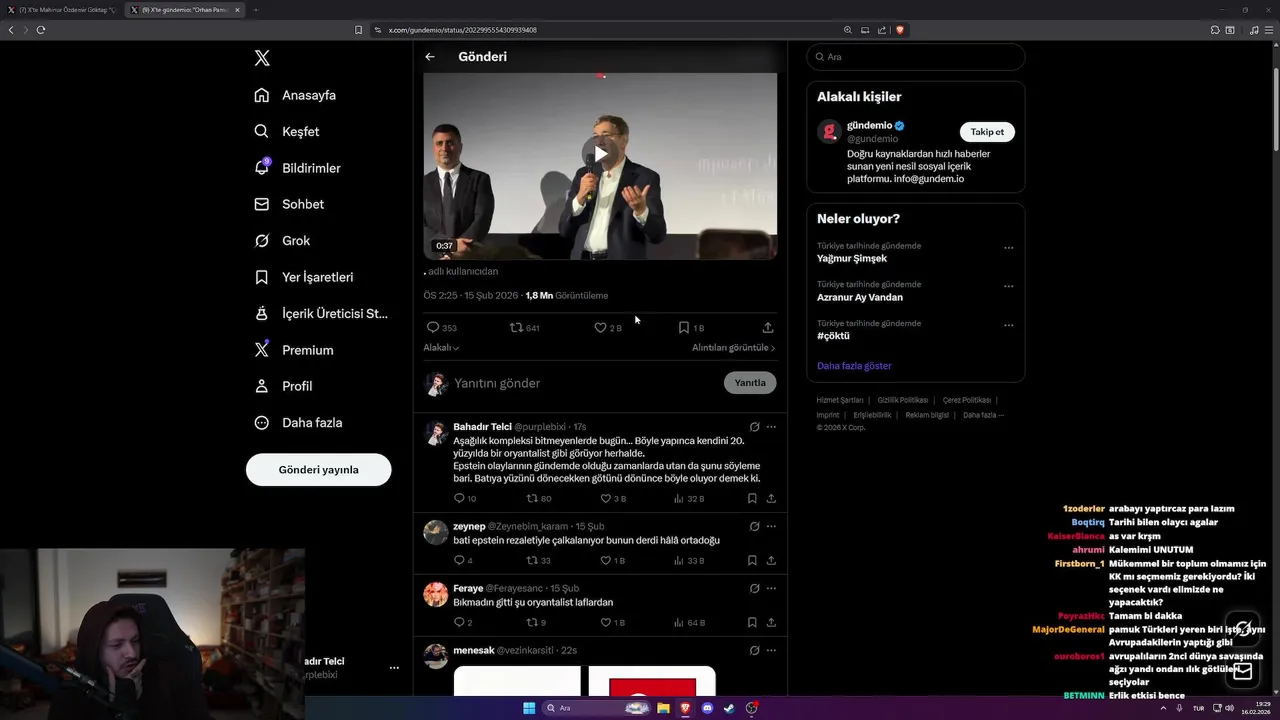Open Windows Start button

(529, 708)
